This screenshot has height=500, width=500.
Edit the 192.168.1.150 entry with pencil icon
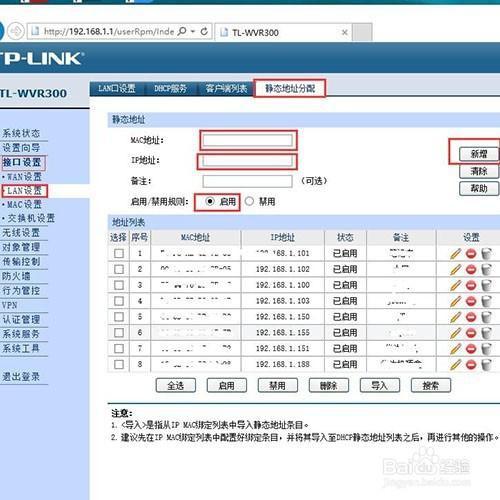point(455,317)
